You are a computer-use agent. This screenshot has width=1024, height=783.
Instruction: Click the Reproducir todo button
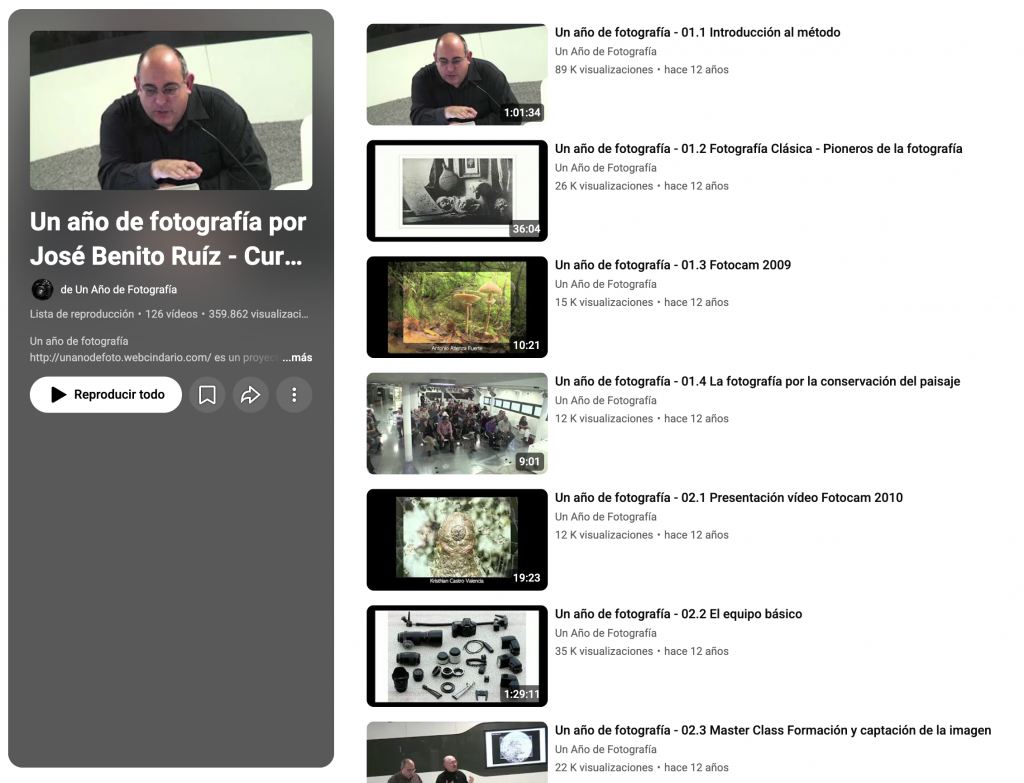[x=106, y=394]
